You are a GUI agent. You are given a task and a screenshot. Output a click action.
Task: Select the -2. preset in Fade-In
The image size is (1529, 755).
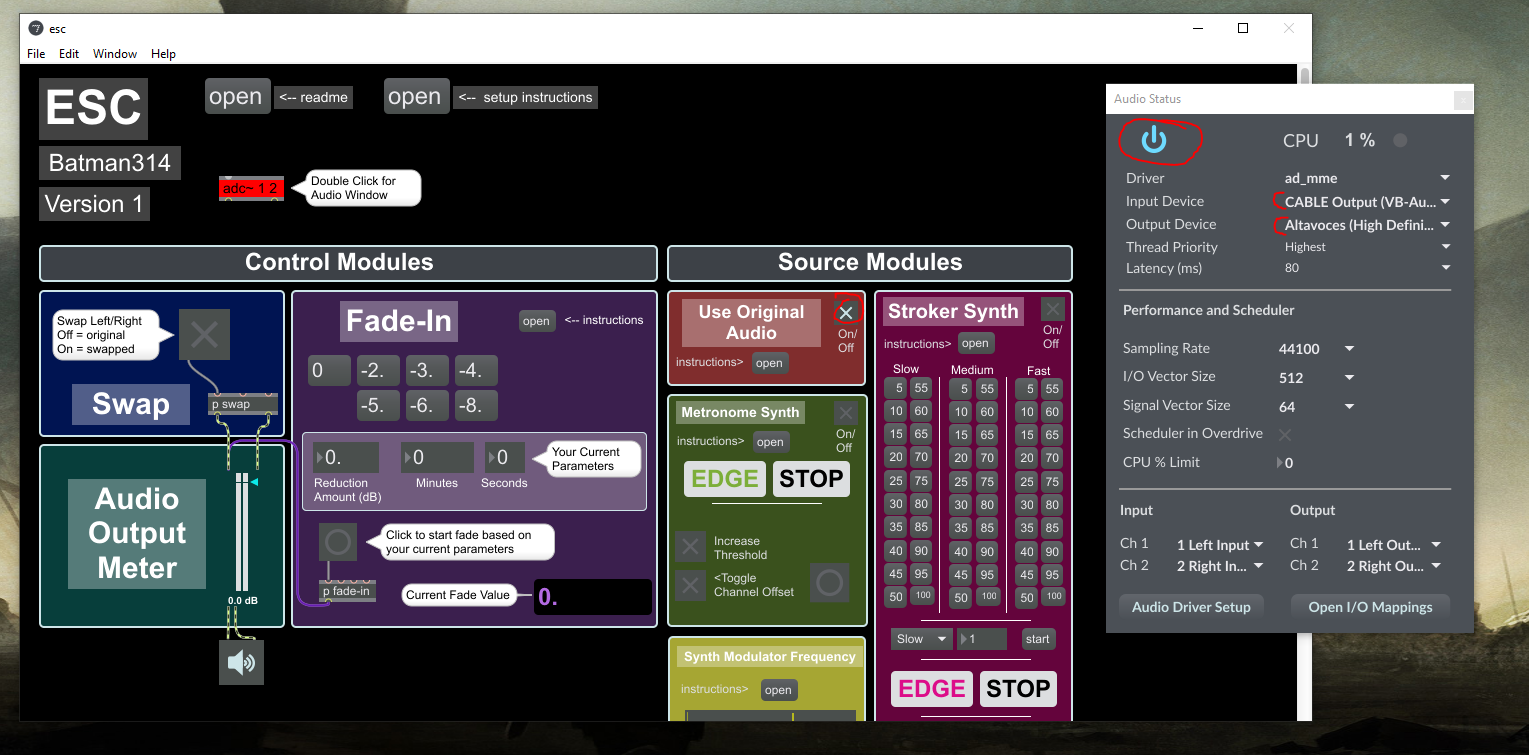(x=378, y=371)
